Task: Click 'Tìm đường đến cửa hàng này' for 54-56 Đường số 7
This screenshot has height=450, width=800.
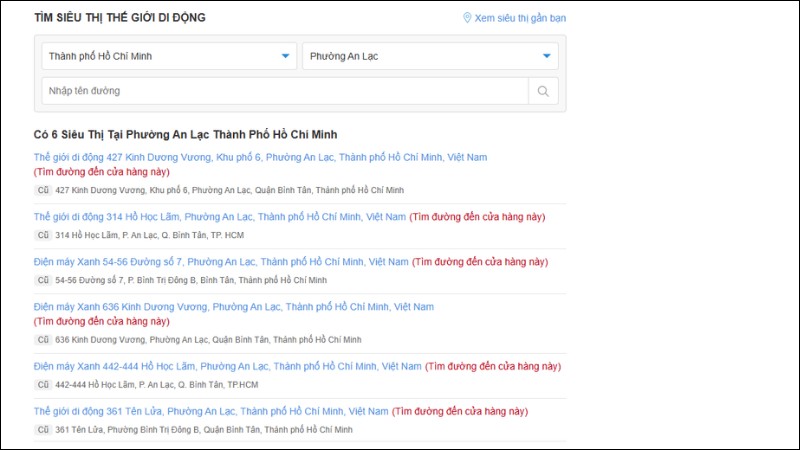Action: tap(480, 262)
